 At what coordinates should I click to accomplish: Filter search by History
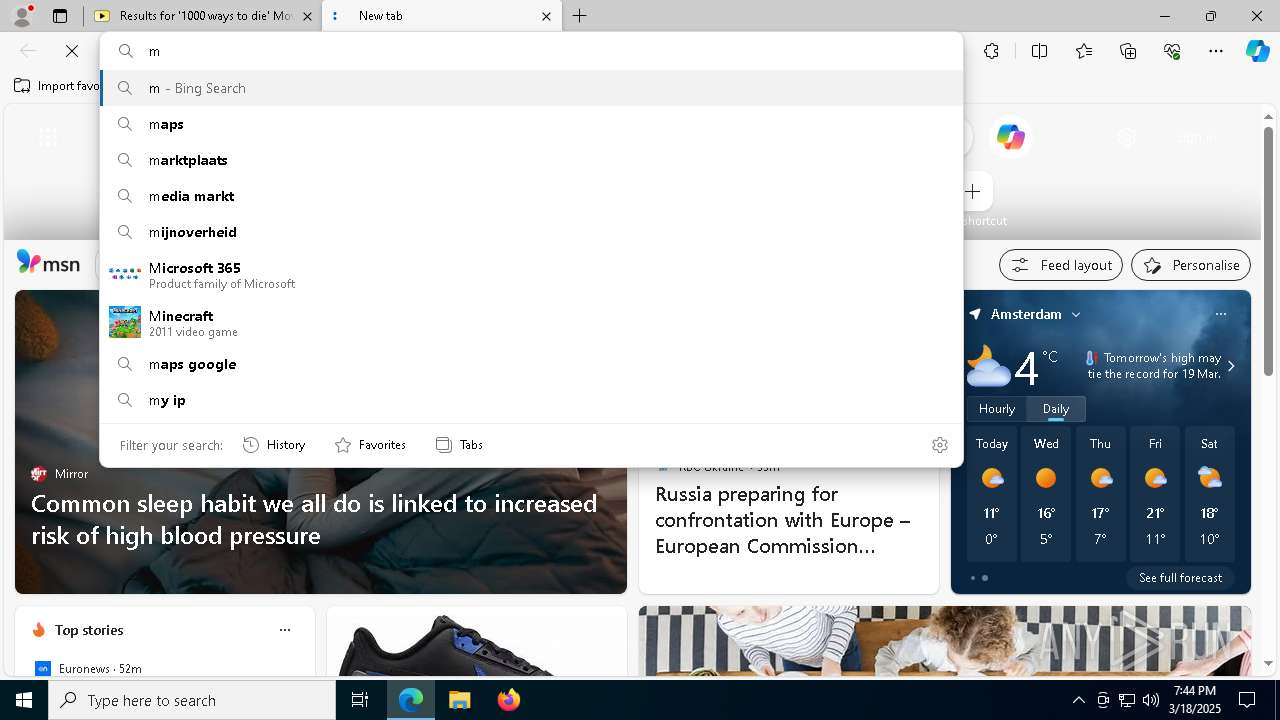[x=275, y=445]
